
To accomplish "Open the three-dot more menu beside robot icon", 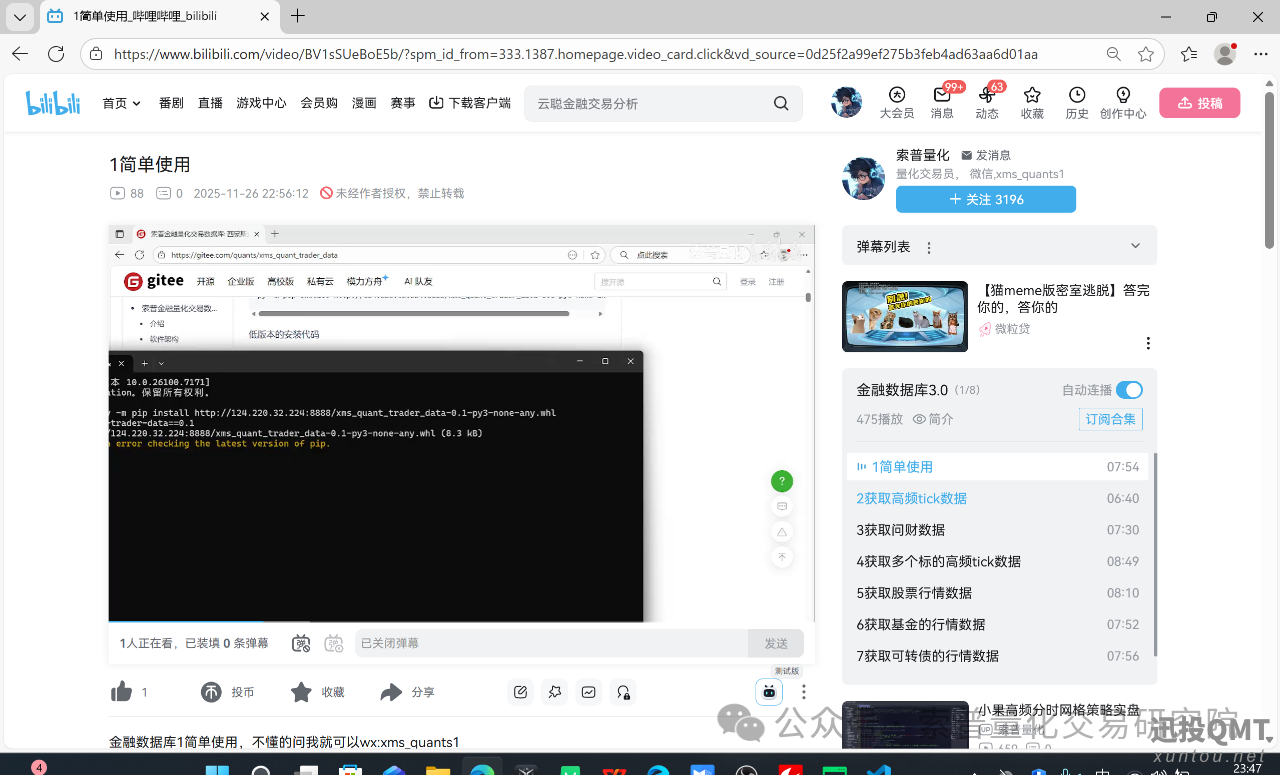I will coord(803,692).
